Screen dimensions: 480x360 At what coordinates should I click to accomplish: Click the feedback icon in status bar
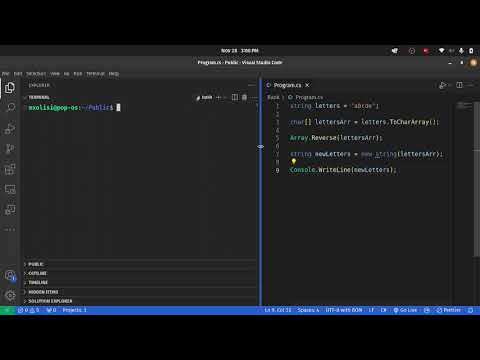coord(427,310)
